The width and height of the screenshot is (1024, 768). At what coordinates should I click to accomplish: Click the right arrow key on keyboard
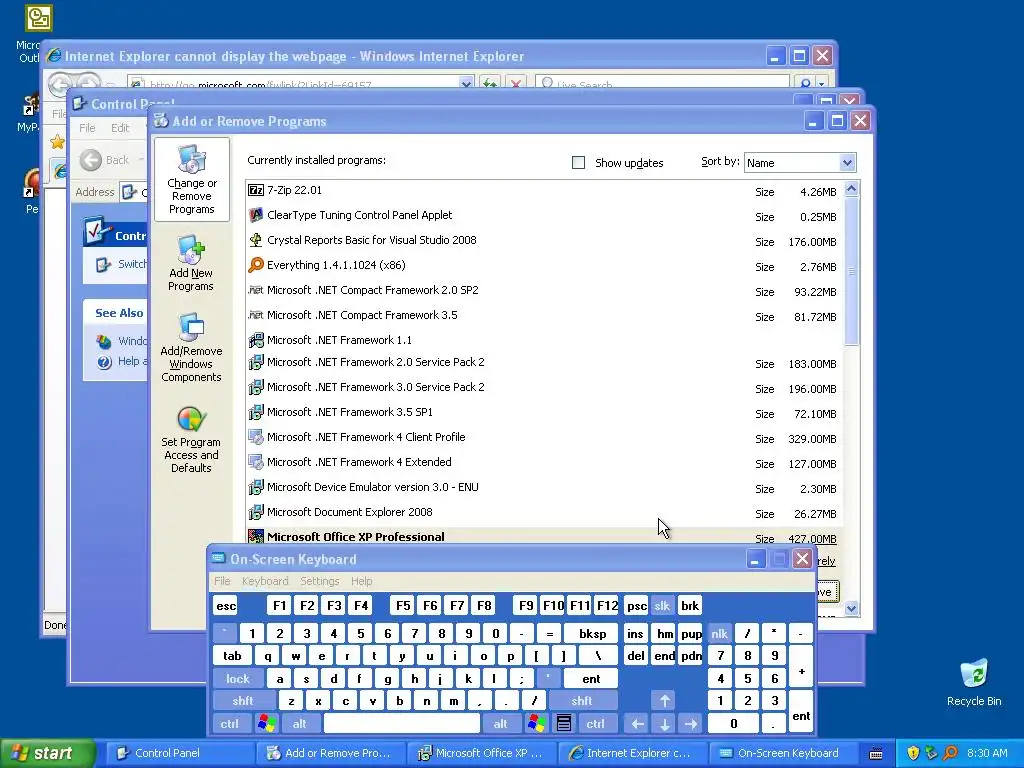[691, 724]
